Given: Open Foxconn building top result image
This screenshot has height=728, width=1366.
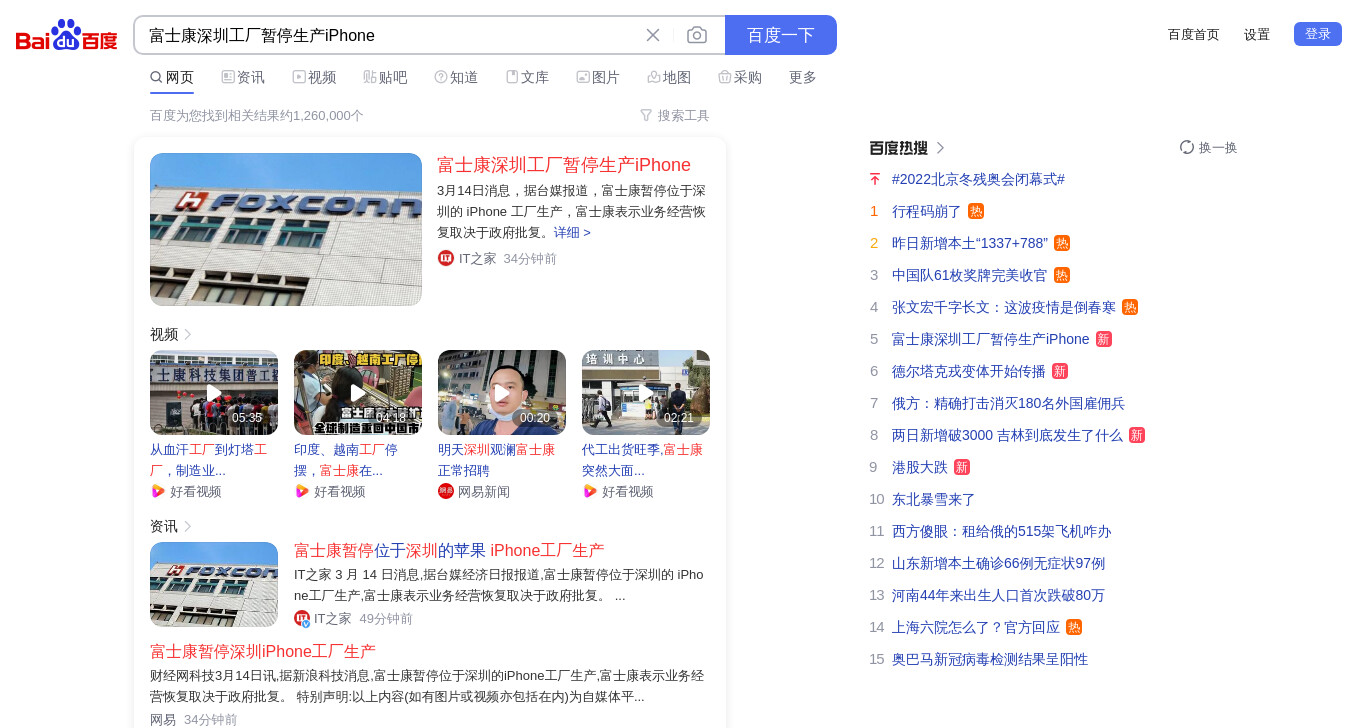Looking at the screenshot, I should click(286, 229).
